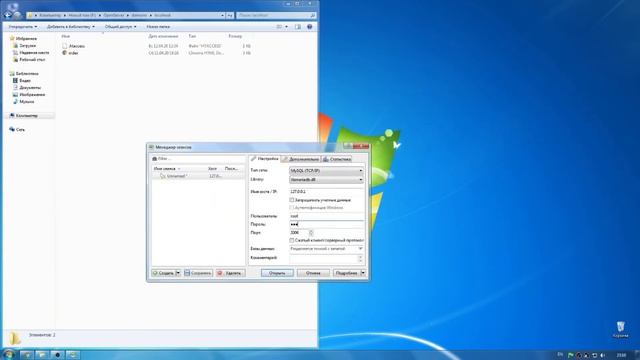Image resolution: width=640 pixels, height=360 pixels.
Task: Open the Recycle Bin desktop icon
Action: 620,330
